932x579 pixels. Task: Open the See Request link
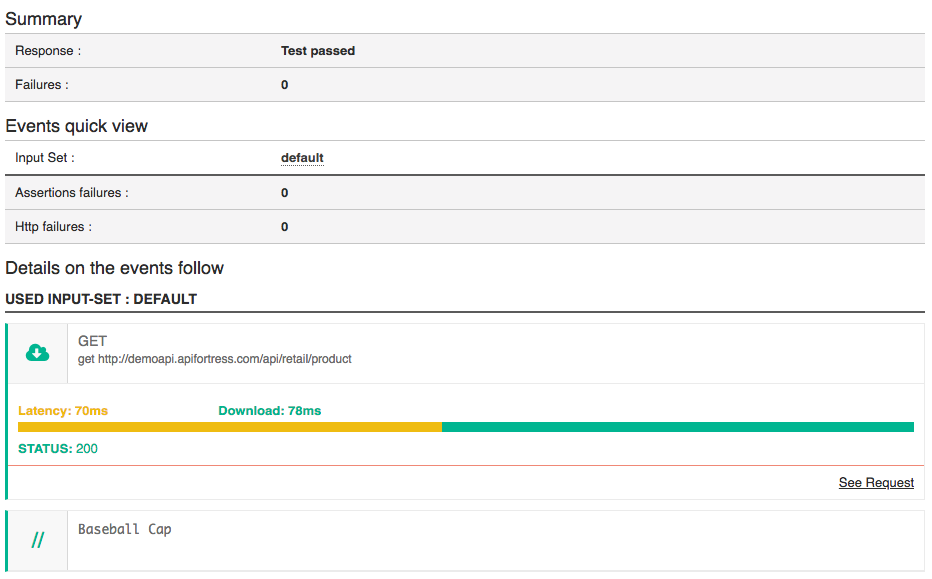point(876,483)
